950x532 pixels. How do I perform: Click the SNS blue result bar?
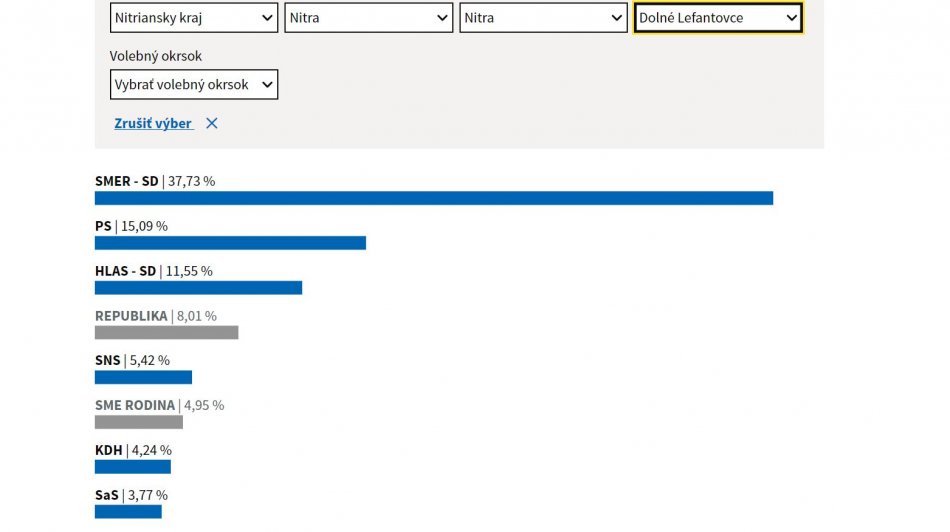143,378
